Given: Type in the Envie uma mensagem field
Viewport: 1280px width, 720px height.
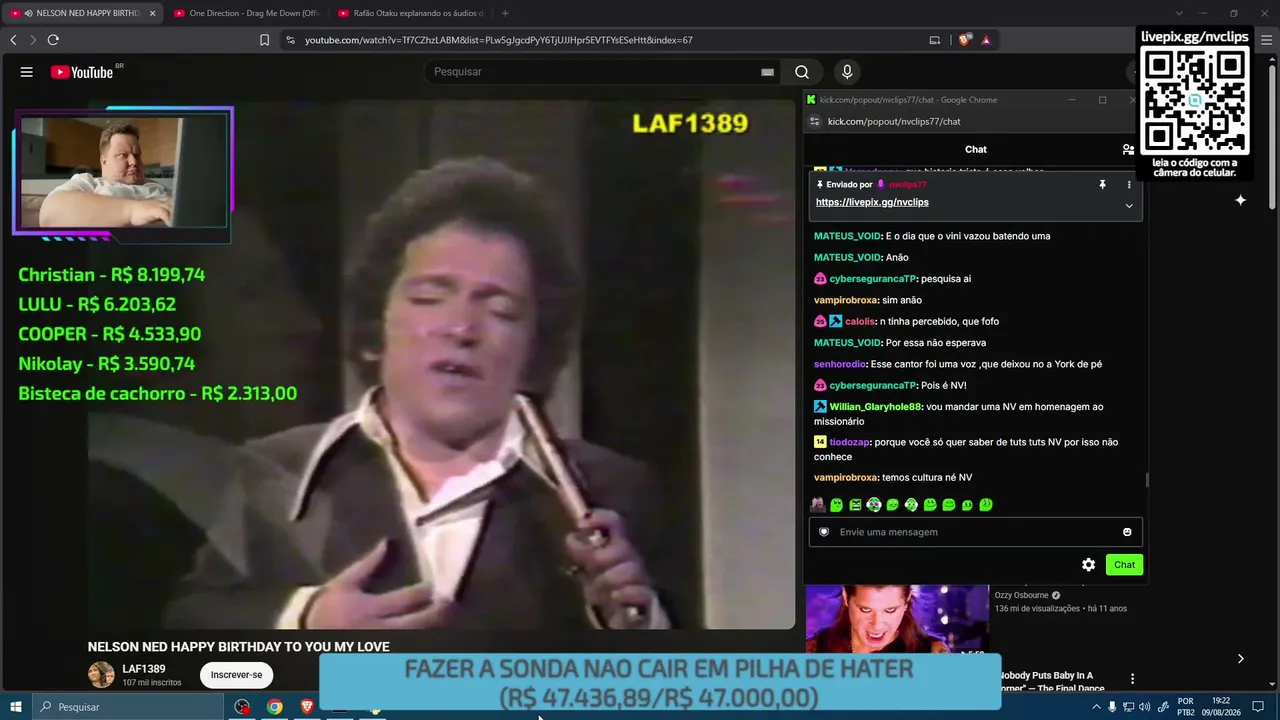Looking at the screenshot, I should coord(975,532).
